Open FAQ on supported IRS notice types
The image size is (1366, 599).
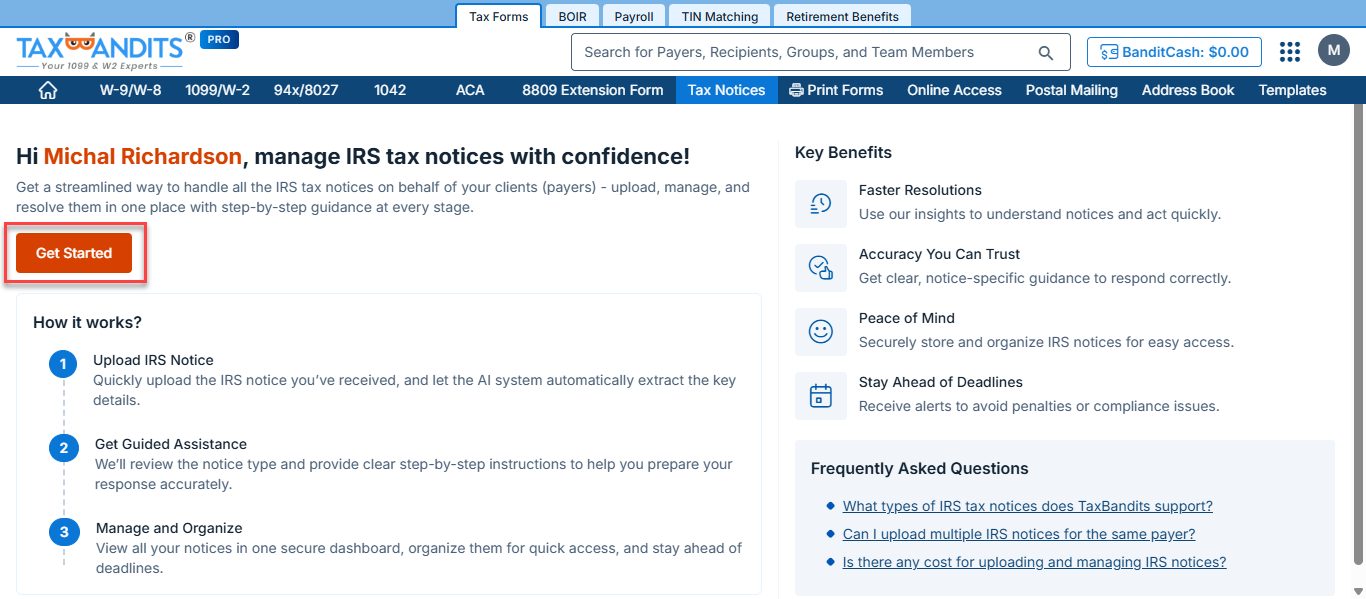tap(1027, 506)
